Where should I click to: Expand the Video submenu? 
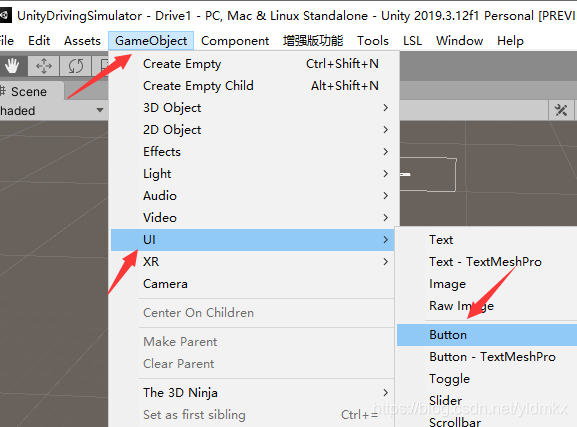tap(252, 218)
